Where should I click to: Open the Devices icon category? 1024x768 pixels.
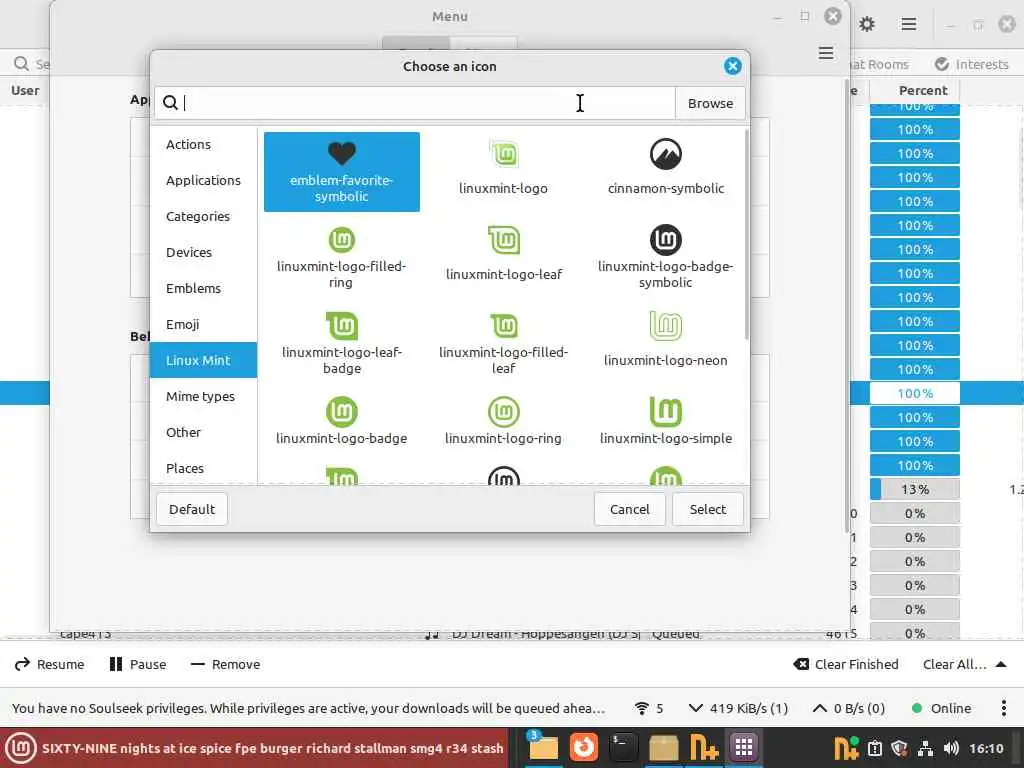pyautogui.click(x=203, y=252)
